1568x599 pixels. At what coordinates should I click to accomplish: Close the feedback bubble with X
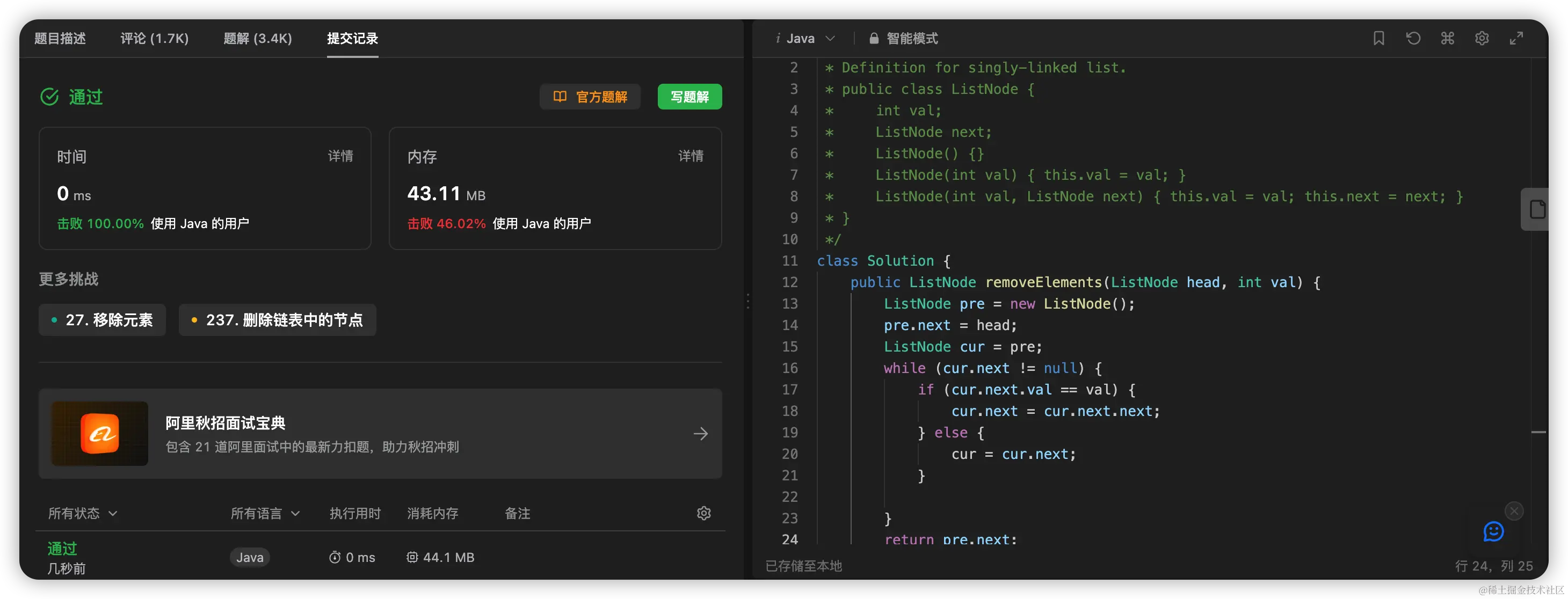(1514, 511)
